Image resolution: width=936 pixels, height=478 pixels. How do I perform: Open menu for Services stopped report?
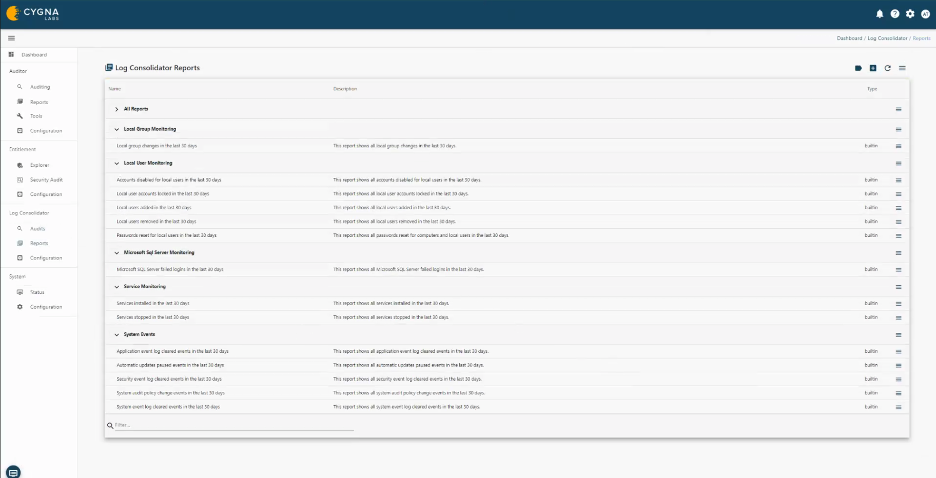pyautogui.click(x=898, y=317)
